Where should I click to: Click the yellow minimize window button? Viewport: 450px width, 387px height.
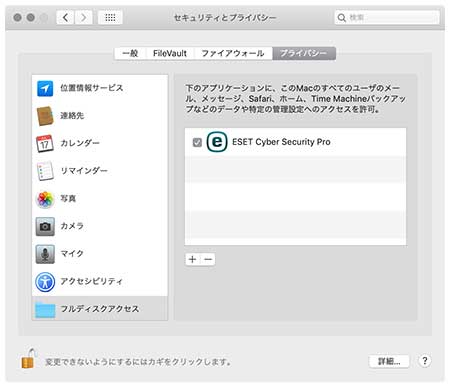click(31, 17)
